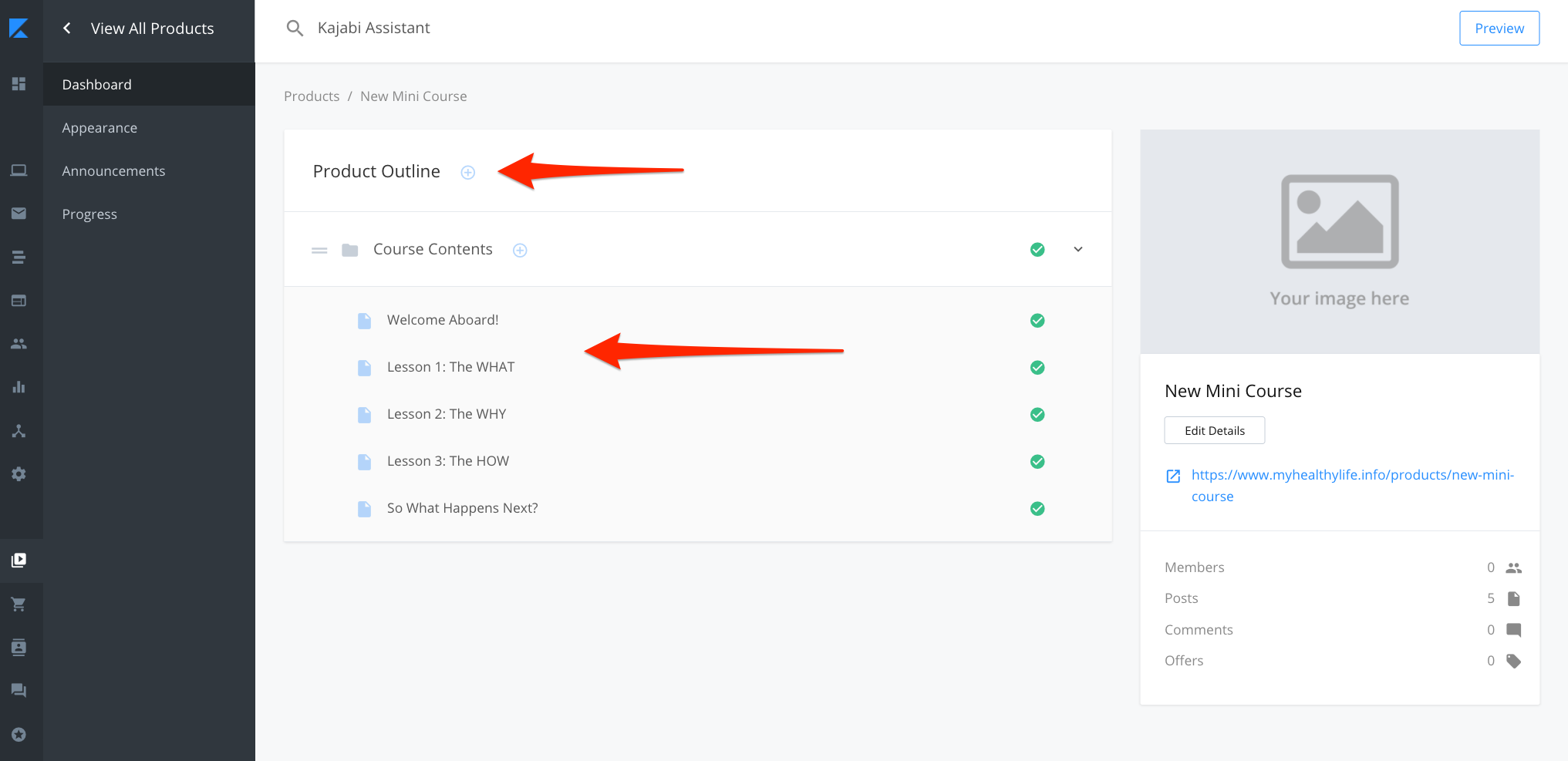Open the Course Contents category title
The height and width of the screenshot is (761, 1568).
click(433, 249)
